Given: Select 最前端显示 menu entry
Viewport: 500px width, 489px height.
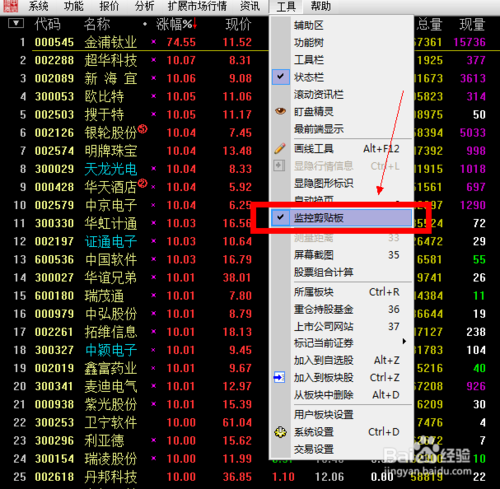Looking at the screenshot, I should point(318,129).
